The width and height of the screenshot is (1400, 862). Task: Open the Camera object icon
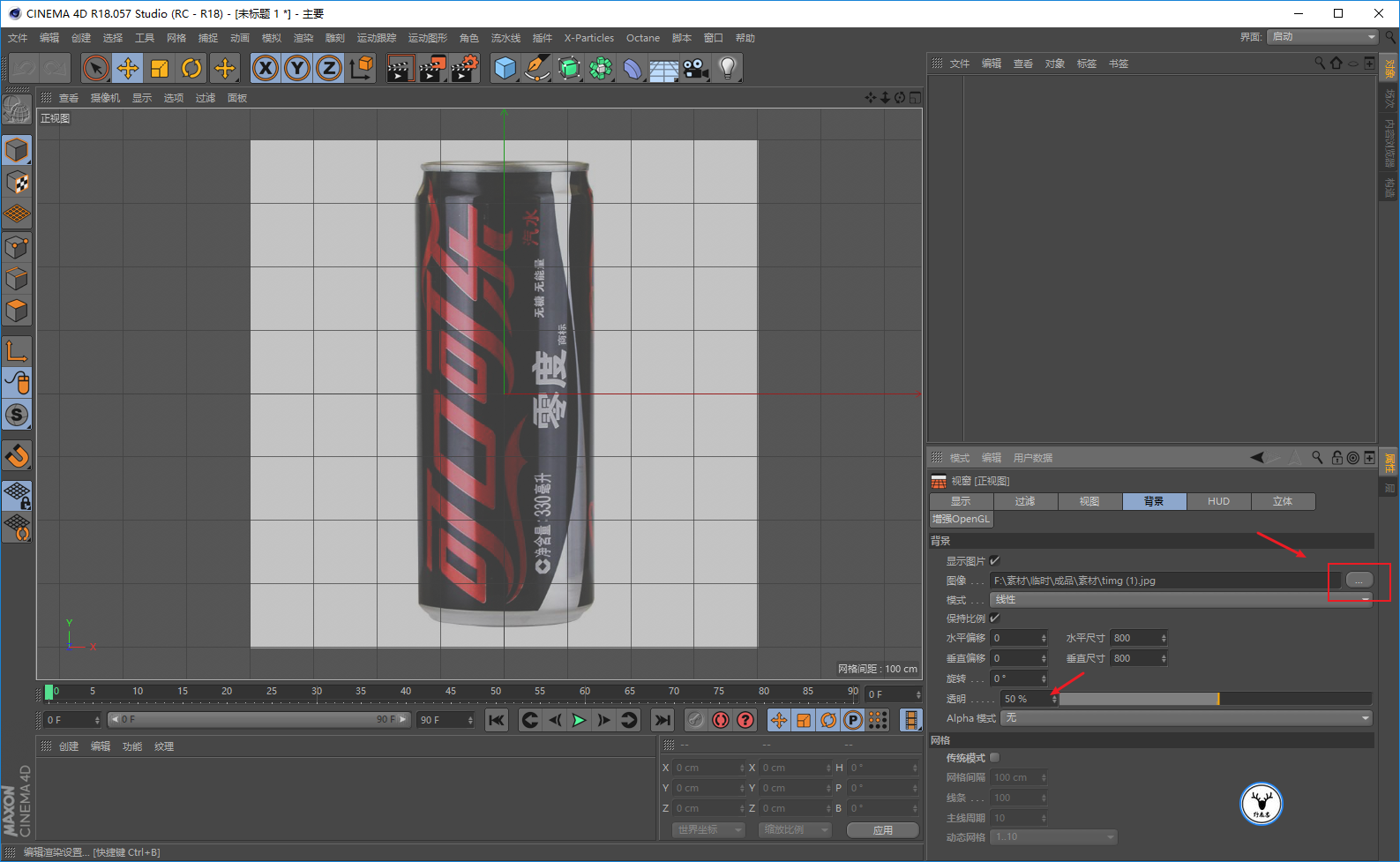tap(695, 68)
